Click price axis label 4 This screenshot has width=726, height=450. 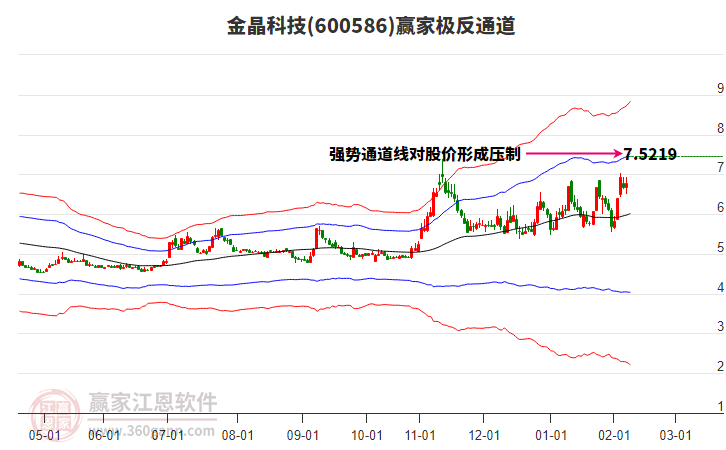pyautogui.click(x=720, y=287)
